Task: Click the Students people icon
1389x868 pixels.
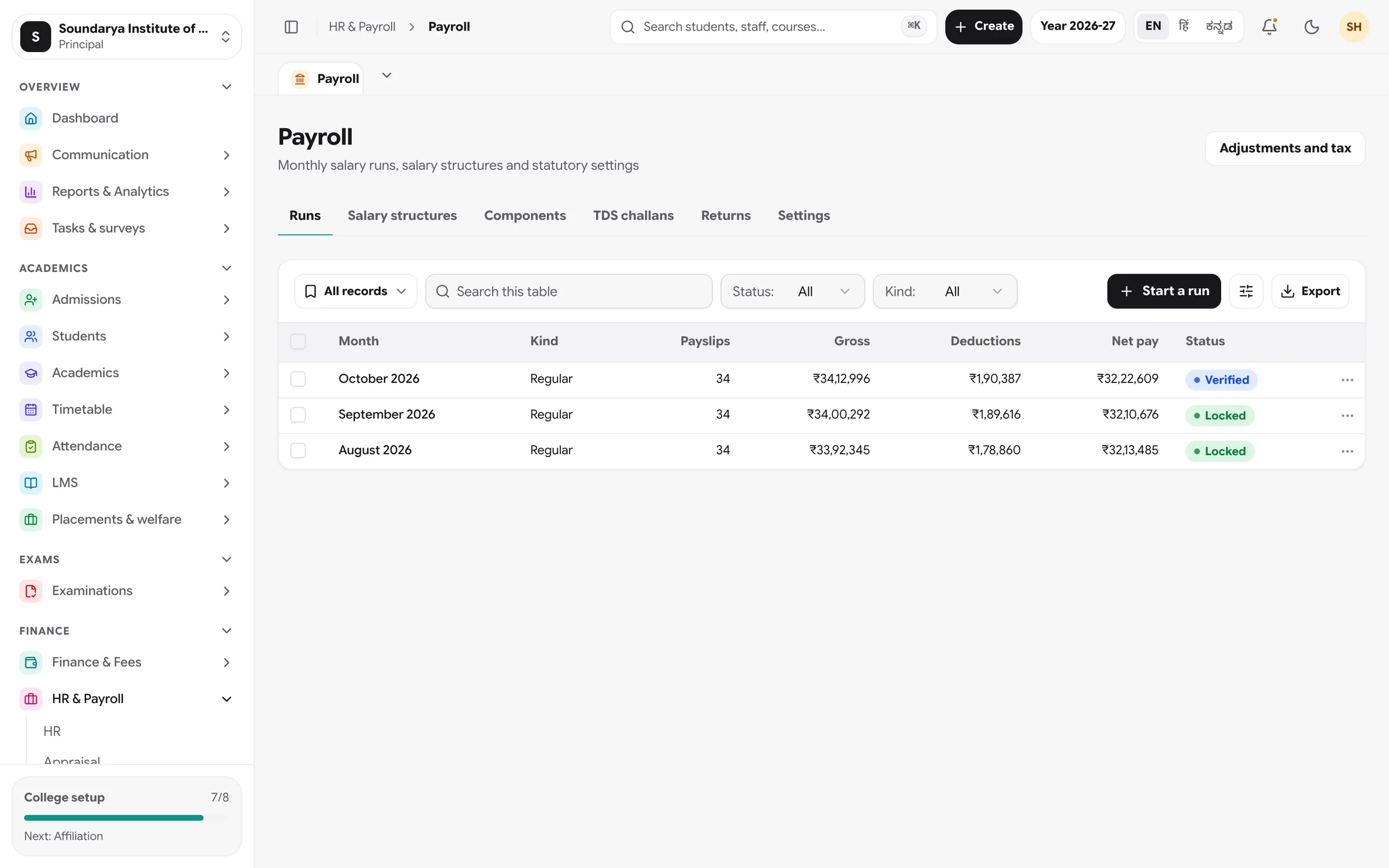Action: [x=31, y=336]
